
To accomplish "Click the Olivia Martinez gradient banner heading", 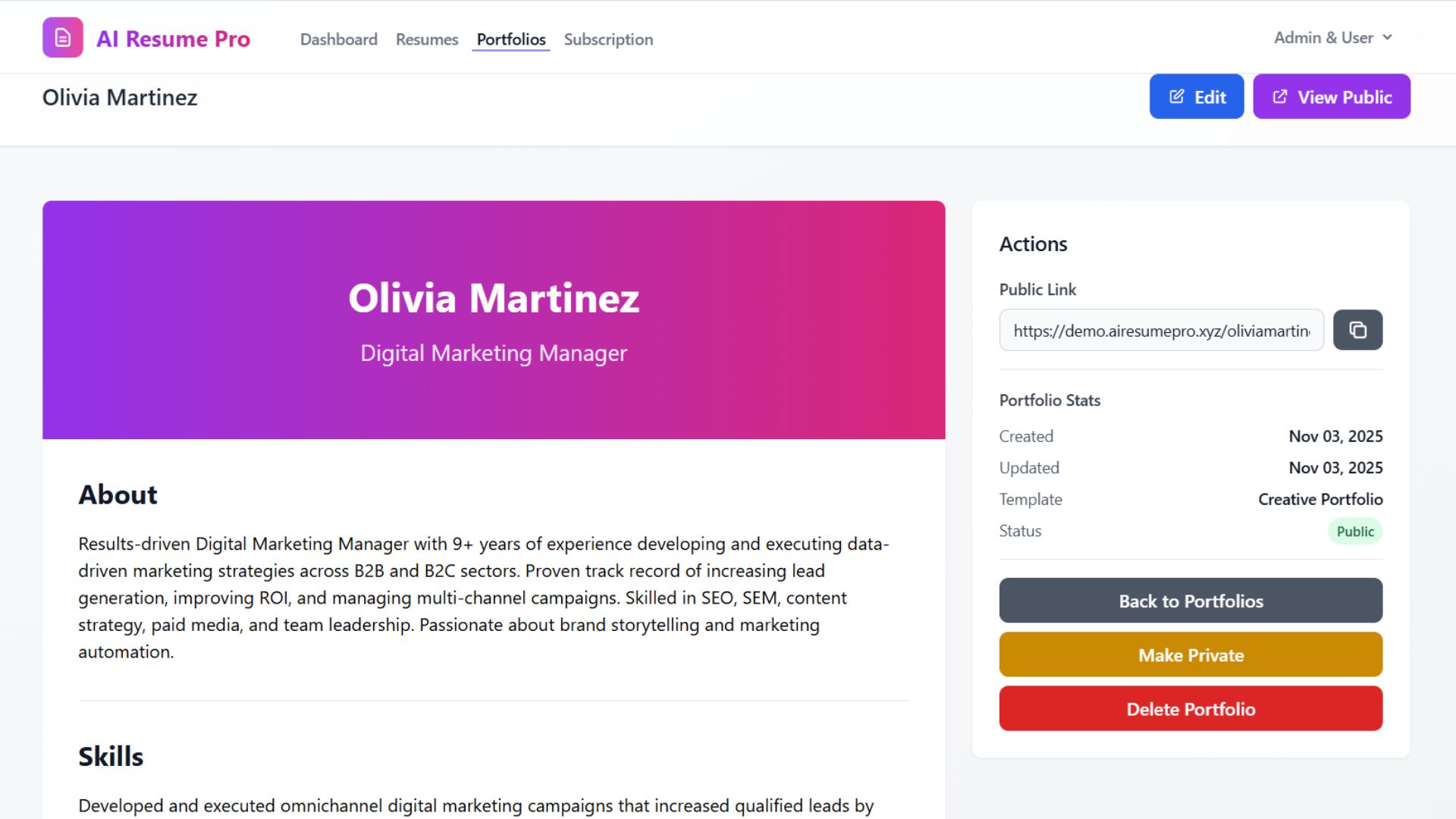I will [x=494, y=298].
